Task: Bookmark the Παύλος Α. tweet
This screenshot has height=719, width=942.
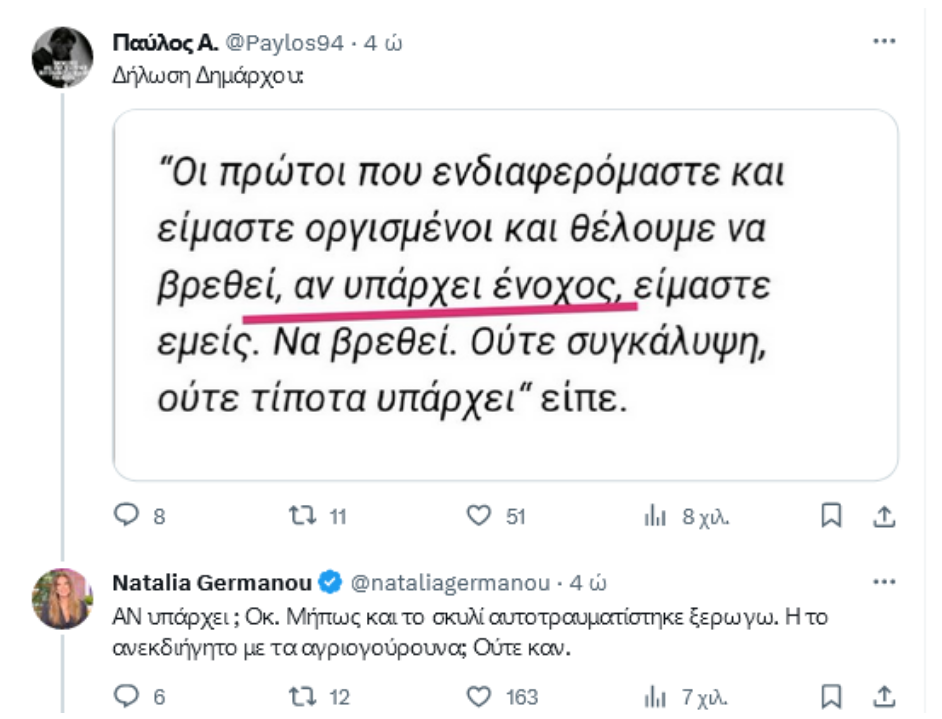Action: tap(830, 516)
